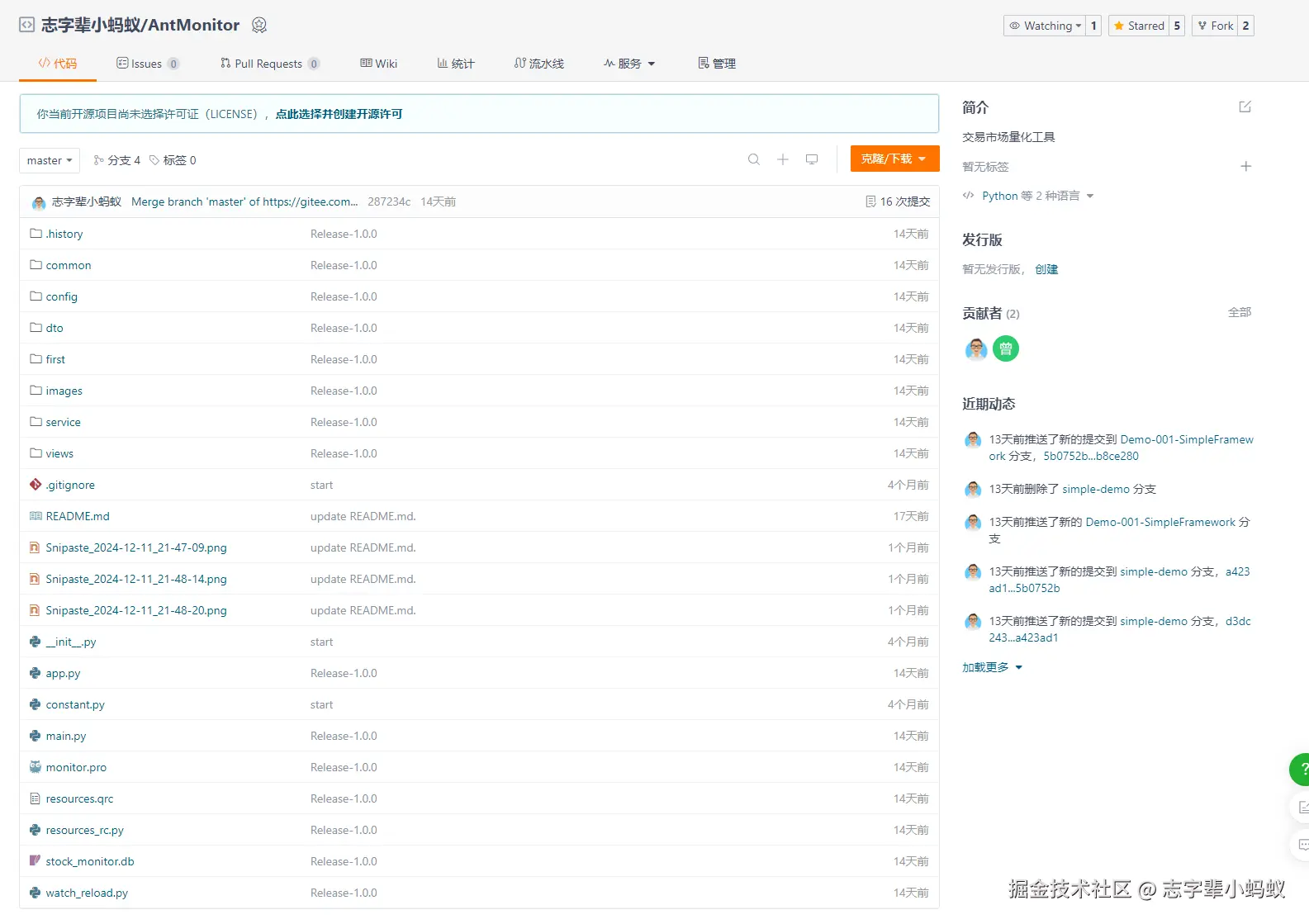Click 创建 to create a release
1309x924 pixels.
point(1046,269)
